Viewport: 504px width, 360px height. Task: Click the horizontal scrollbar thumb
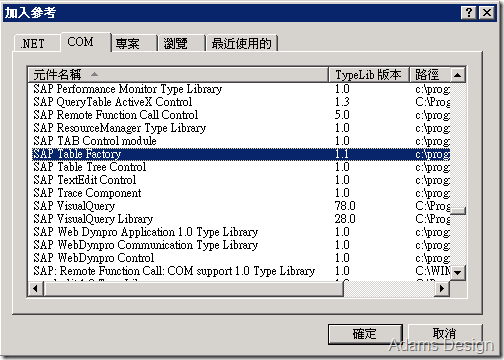tap(193, 288)
